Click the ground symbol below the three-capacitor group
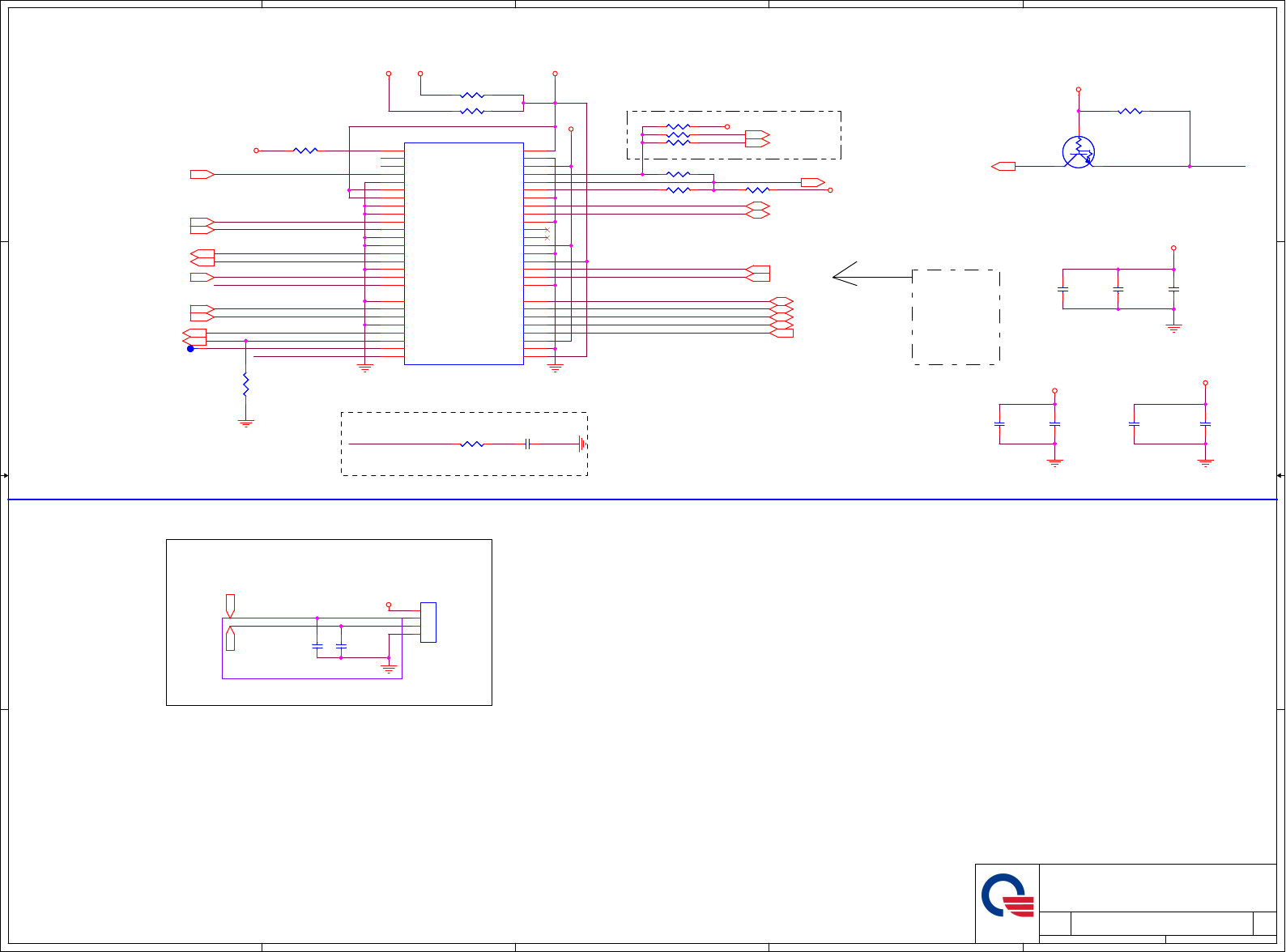Viewport: 1286px width, 952px height. (1173, 329)
